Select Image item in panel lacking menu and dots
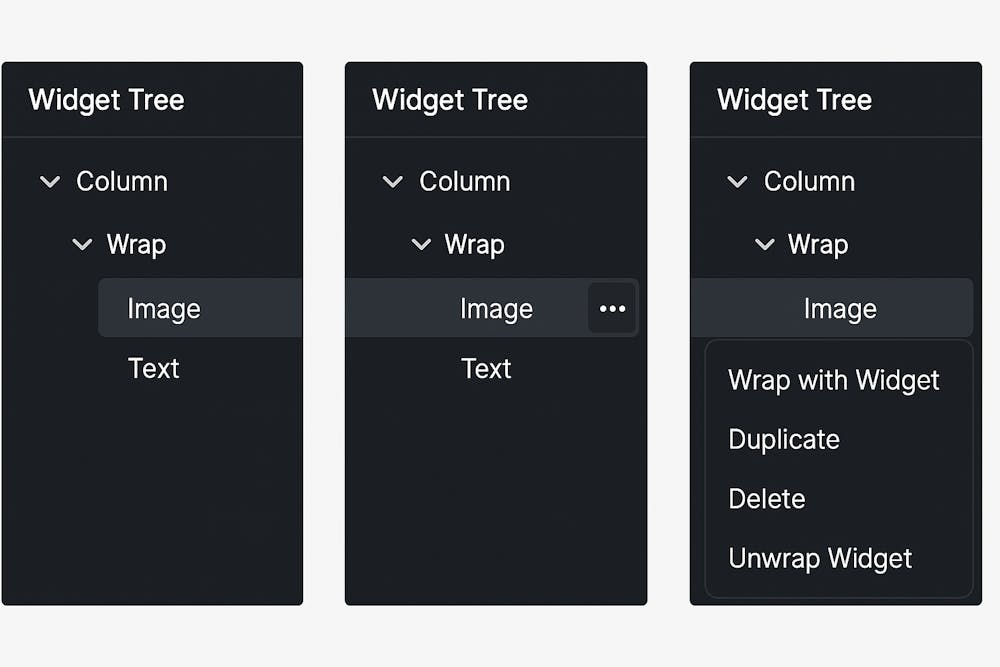 coord(164,309)
